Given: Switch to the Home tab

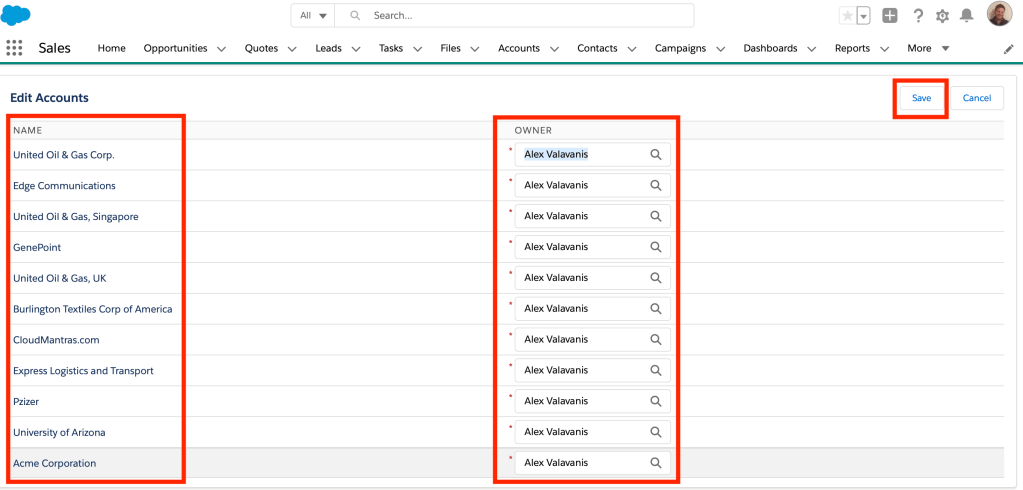Looking at the screenshot, I should (111, 48).
